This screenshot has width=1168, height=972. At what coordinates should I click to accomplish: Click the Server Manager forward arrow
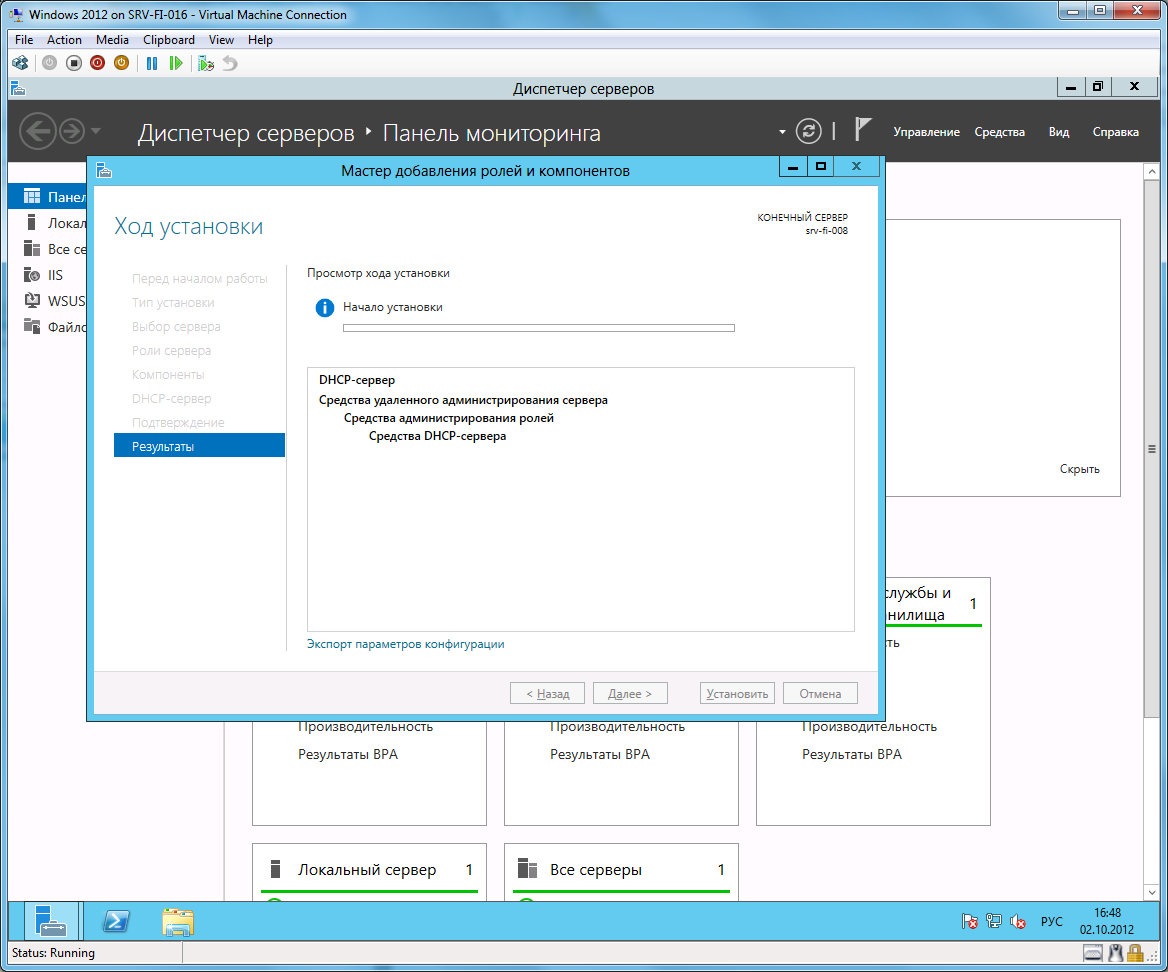point(72,132)
